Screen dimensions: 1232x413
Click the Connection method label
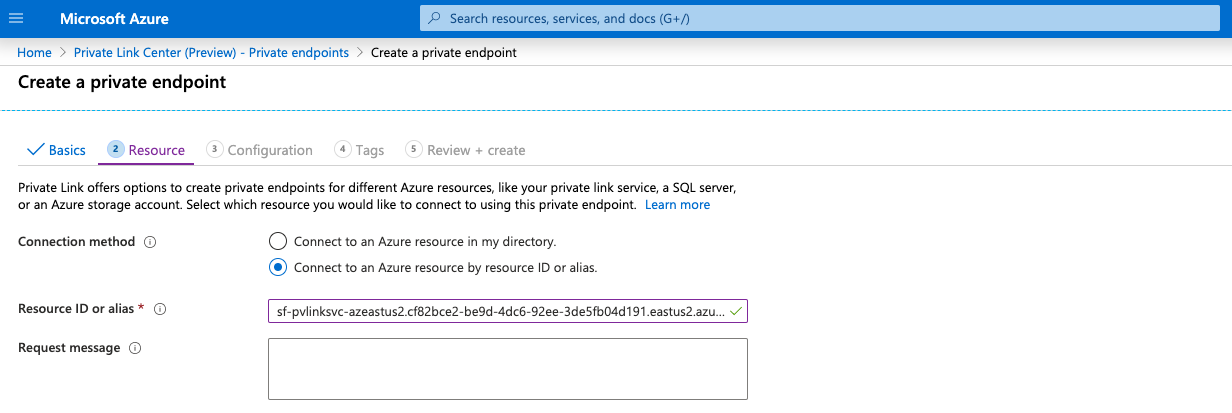[x=76, y=242]
